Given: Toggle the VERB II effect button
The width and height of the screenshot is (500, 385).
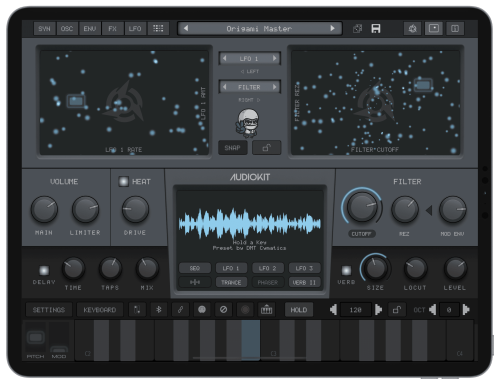Looking at the screenshot, I should pyautogui.click(x=304, y=282).
